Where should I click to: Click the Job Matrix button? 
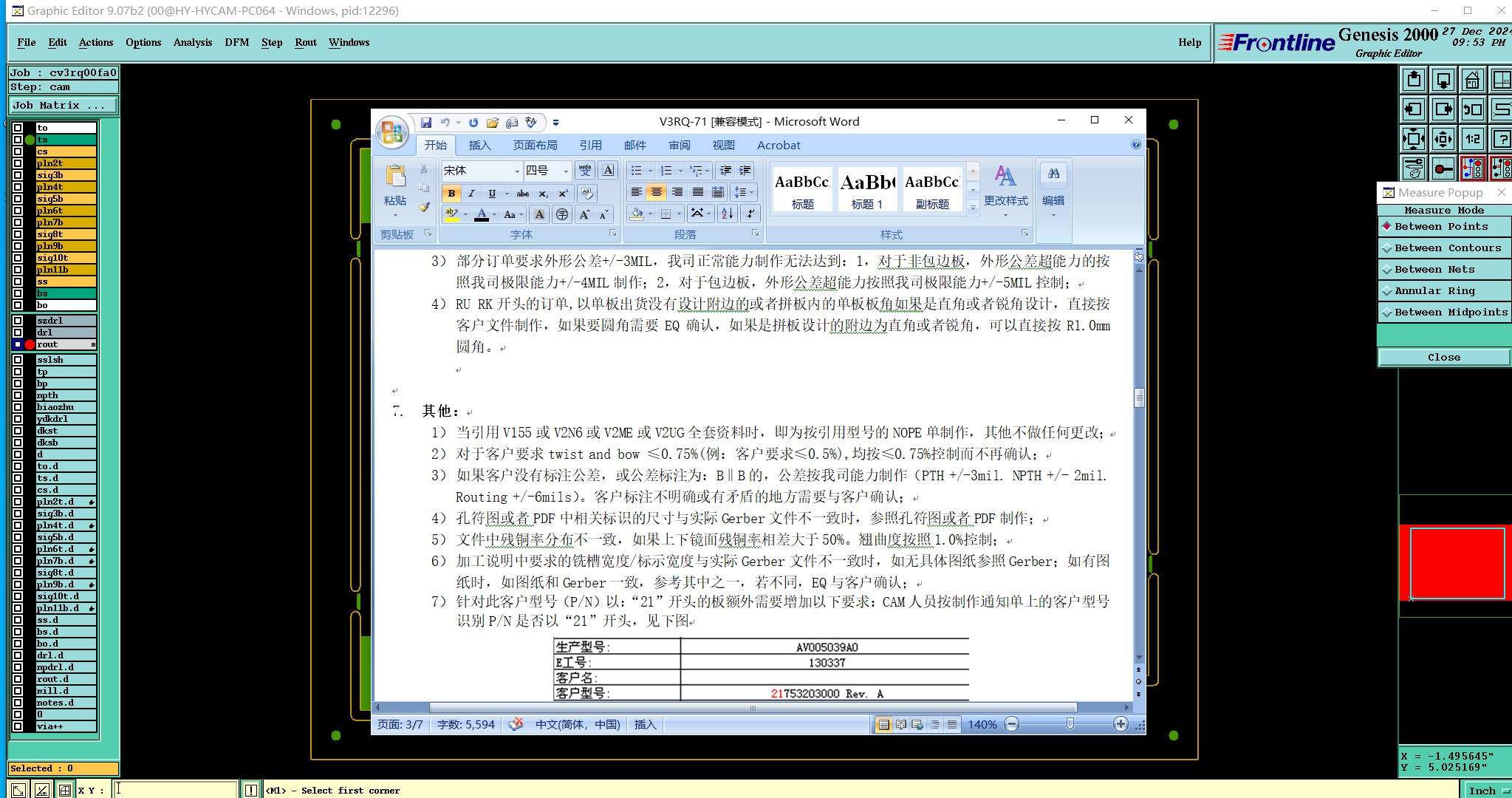63,106
